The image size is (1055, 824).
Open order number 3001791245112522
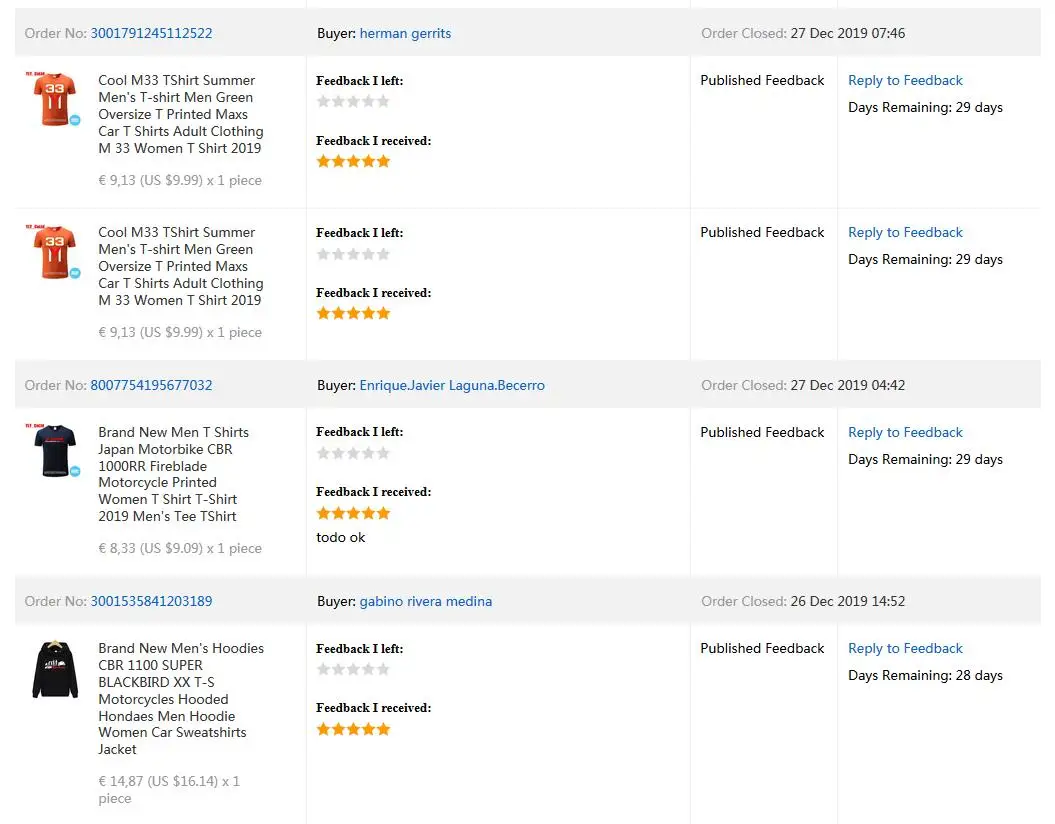click(151, 33)
